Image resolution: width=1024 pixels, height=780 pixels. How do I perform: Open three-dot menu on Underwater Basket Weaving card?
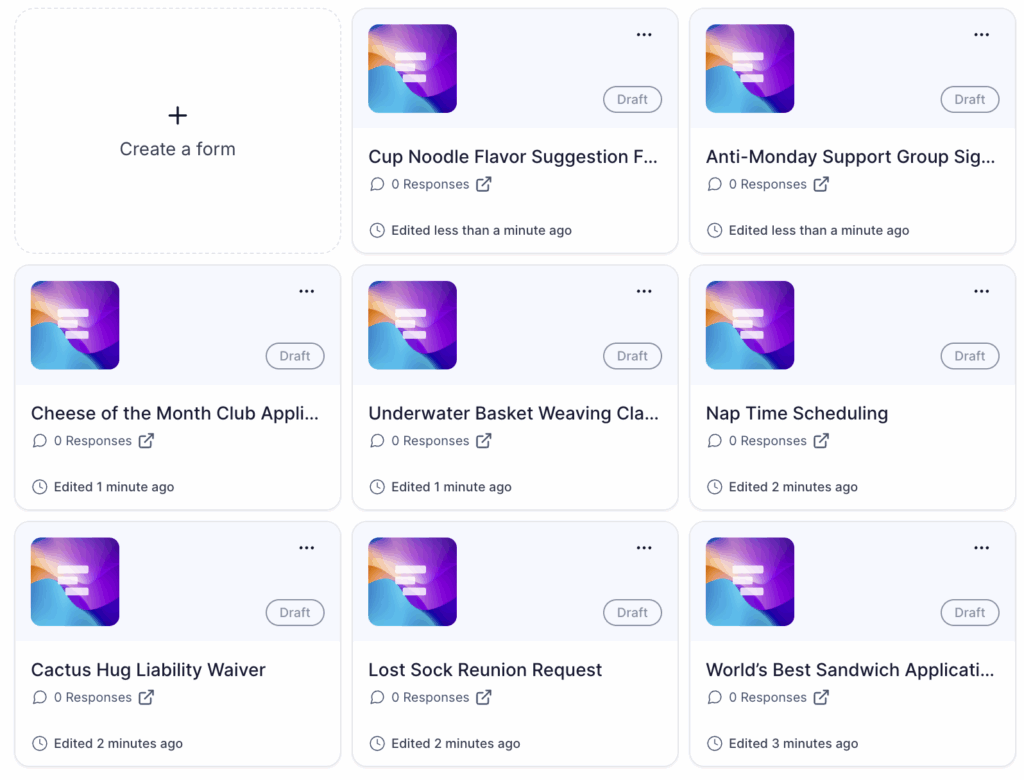(644, 291)
